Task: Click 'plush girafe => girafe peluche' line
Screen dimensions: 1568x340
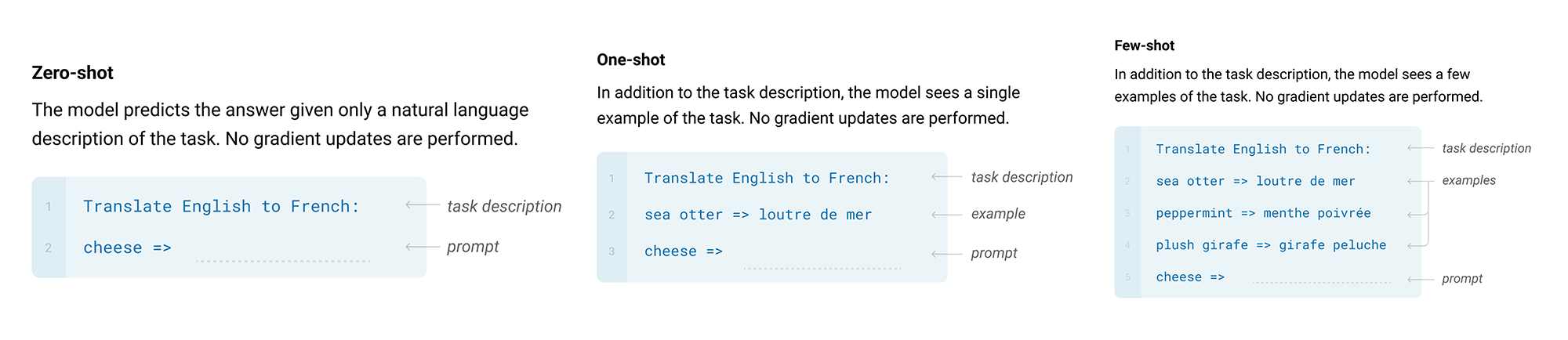Action: click(1270, 245)
